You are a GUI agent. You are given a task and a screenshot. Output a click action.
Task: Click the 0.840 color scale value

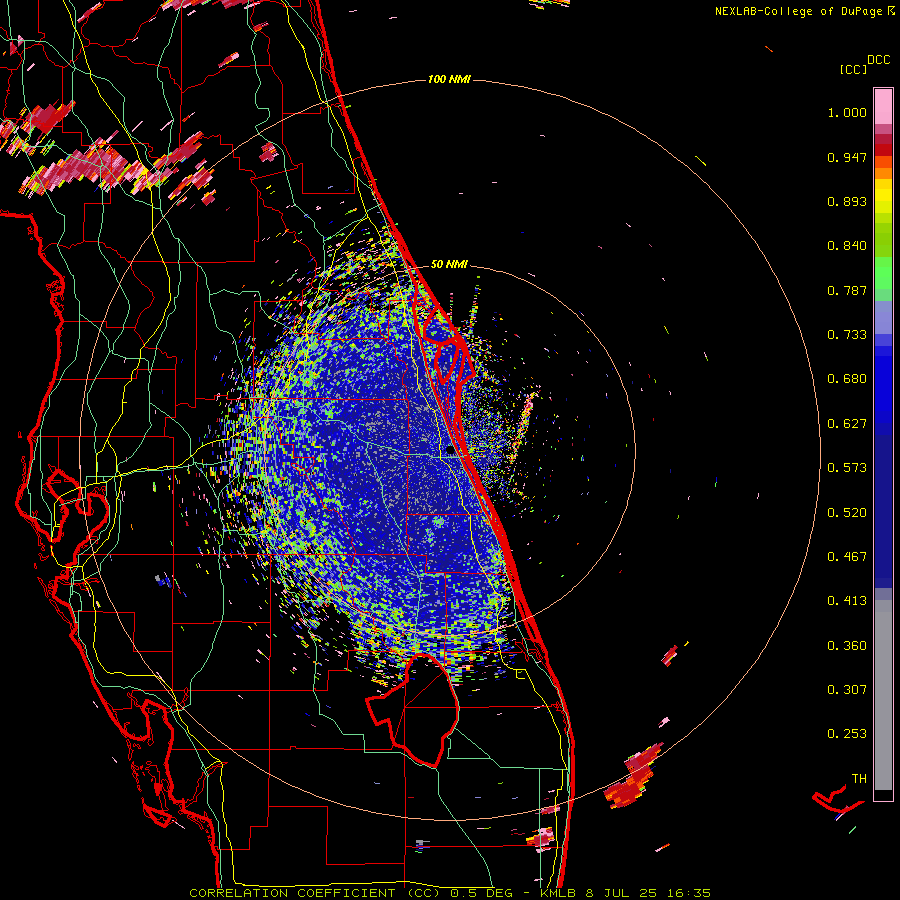coord(847,246)
